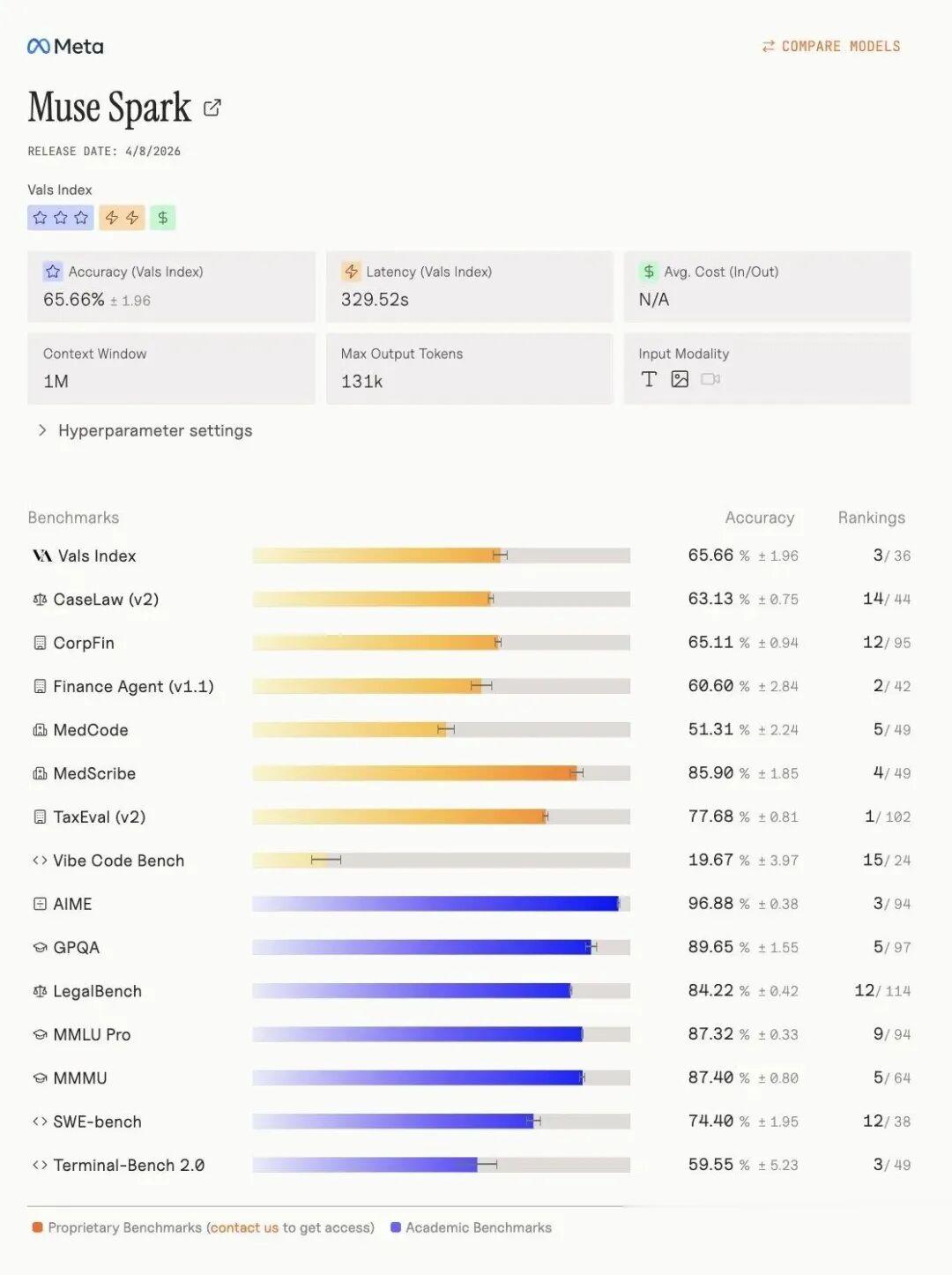
Task: Click the green dollar cost rating badge
Action: (163, 218)
